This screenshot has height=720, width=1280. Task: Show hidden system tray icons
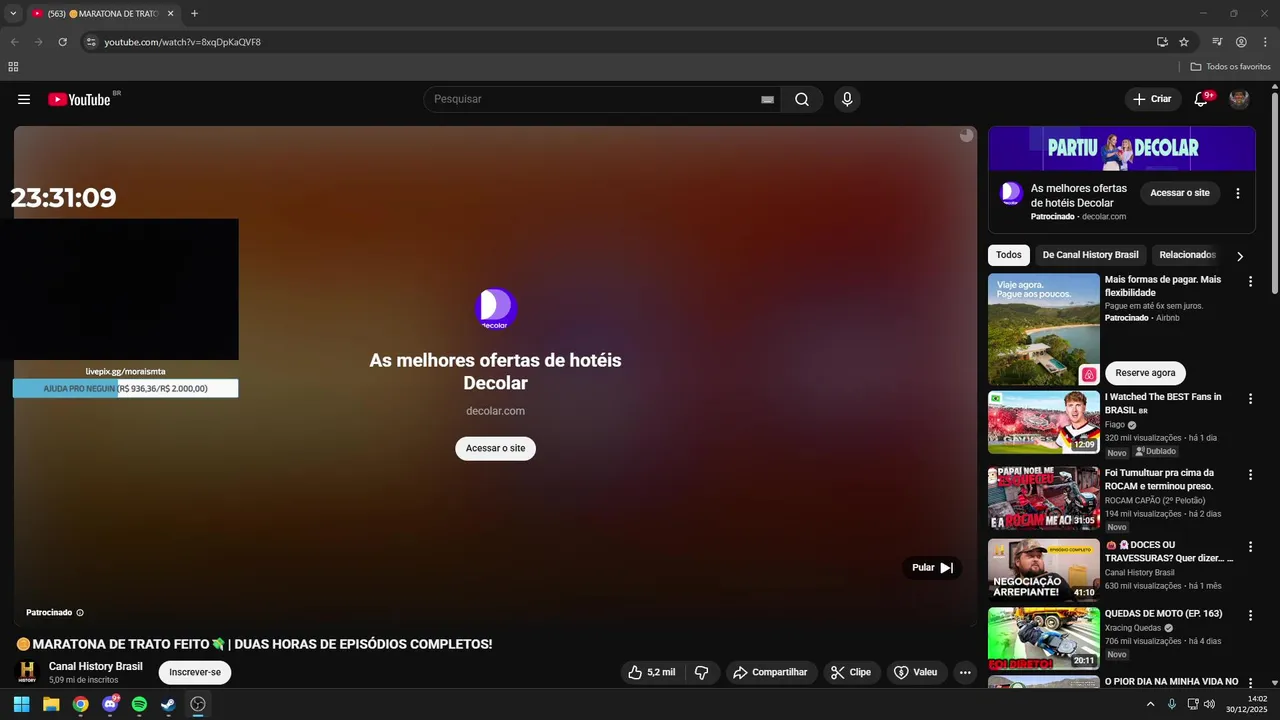pyautogui.click(x=1150, y=705)
